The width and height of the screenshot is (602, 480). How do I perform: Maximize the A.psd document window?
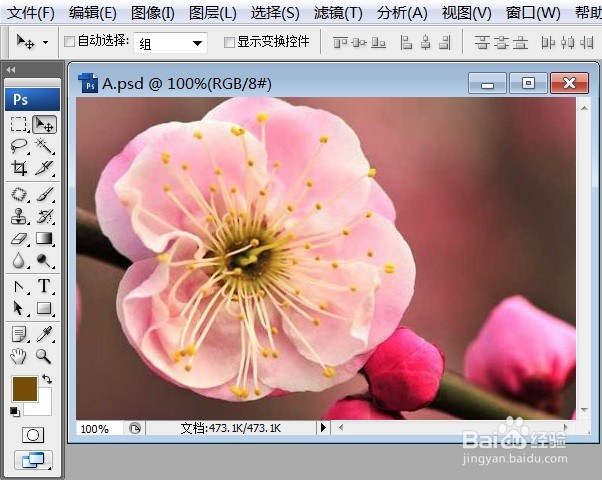528,83
